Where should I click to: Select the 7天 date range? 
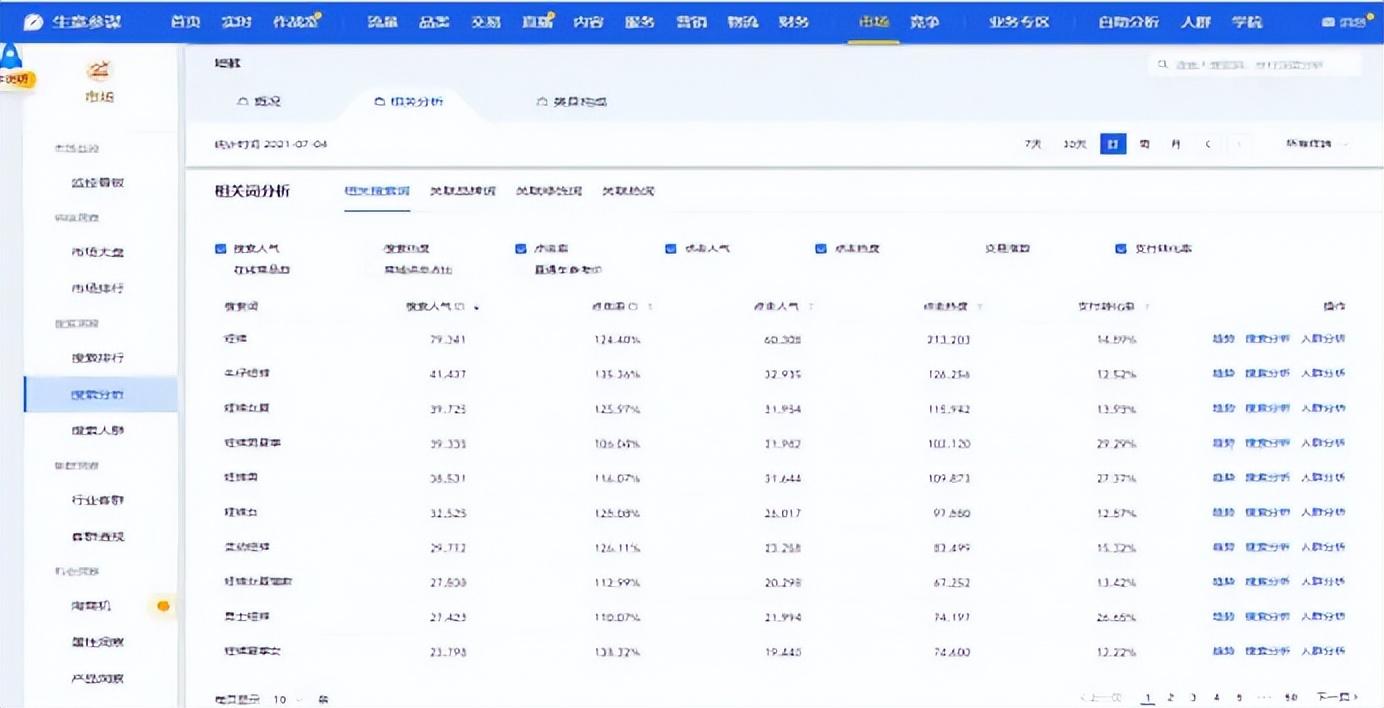[x=1033, y=145]
